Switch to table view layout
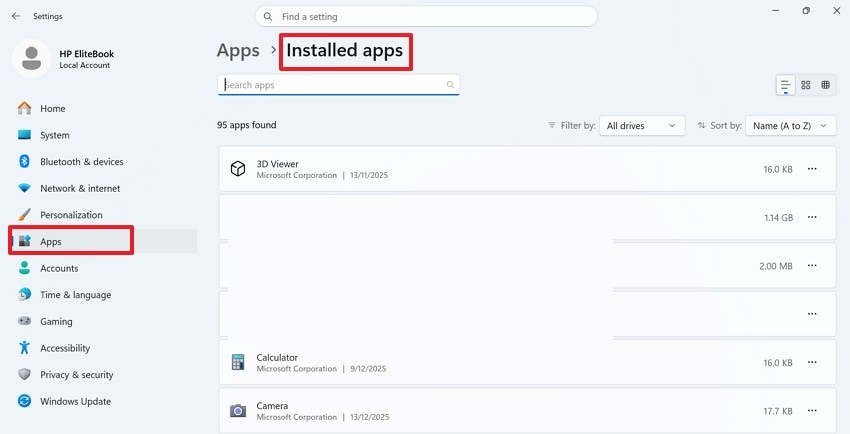The width and height of the screenshot is (850, 434). point(826,85)
